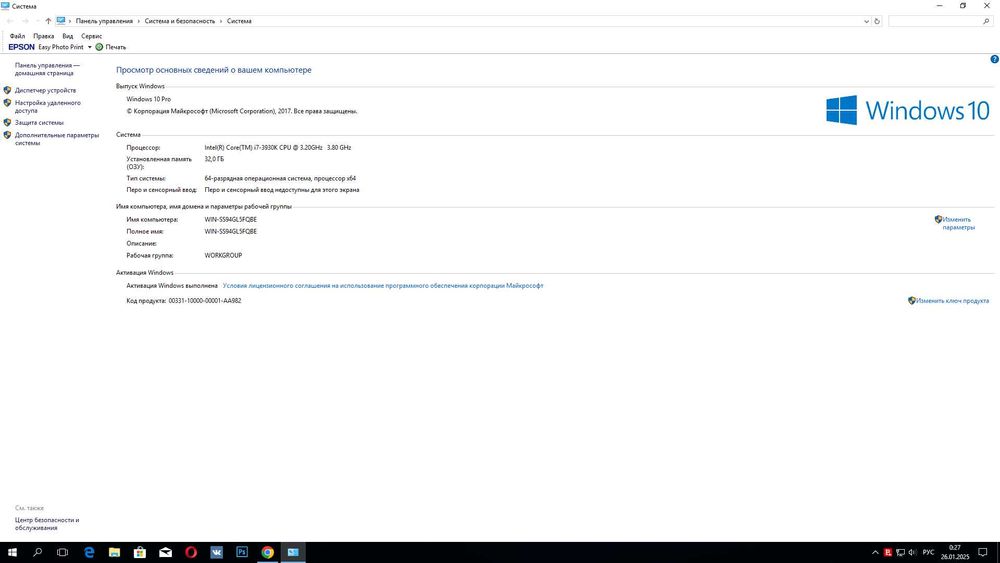Open the Windows Start menu
This screenshot has width=1000, height=563.
click(x=12, y=552)
